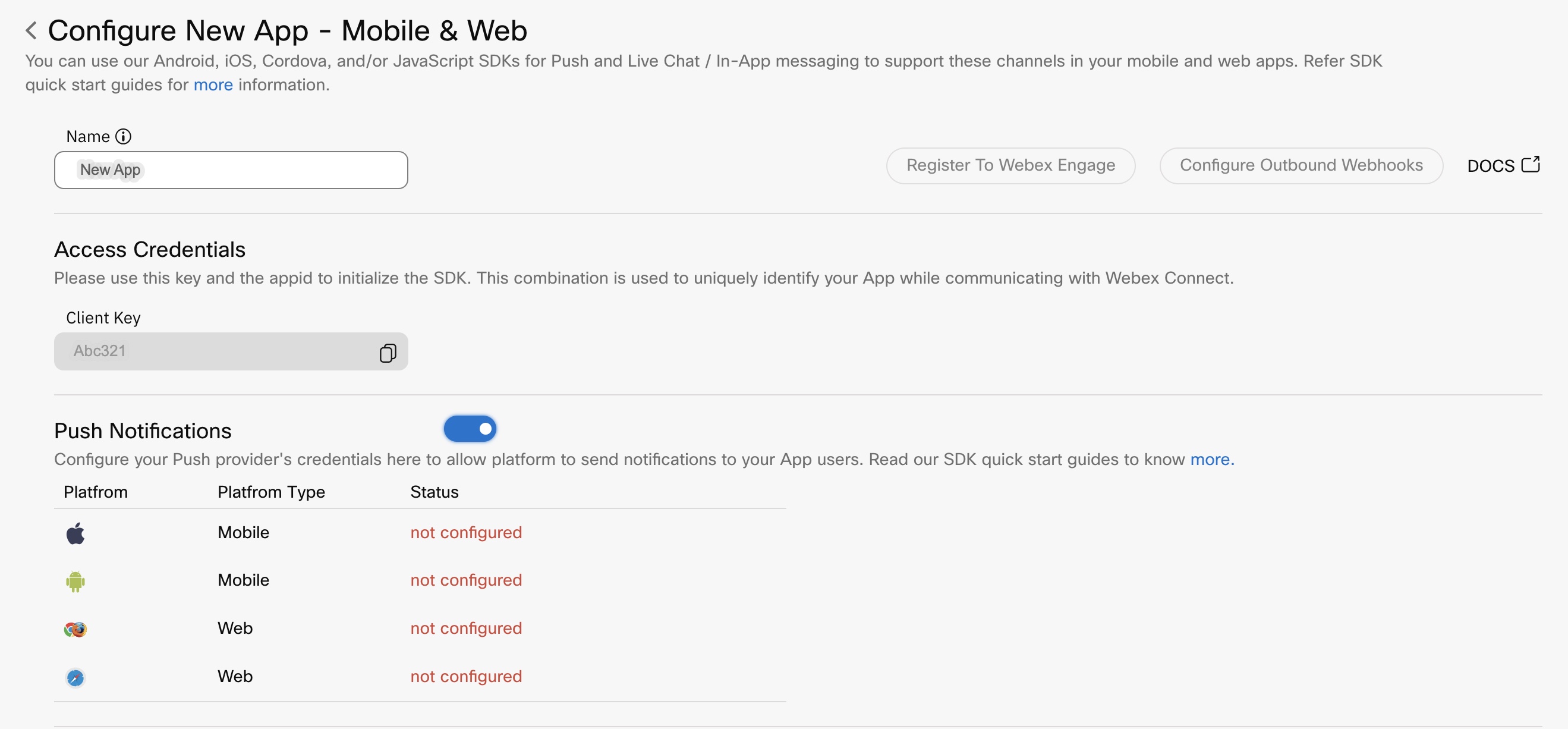
Task: Click Android row 'not configured' status
Action: (465, 580)
